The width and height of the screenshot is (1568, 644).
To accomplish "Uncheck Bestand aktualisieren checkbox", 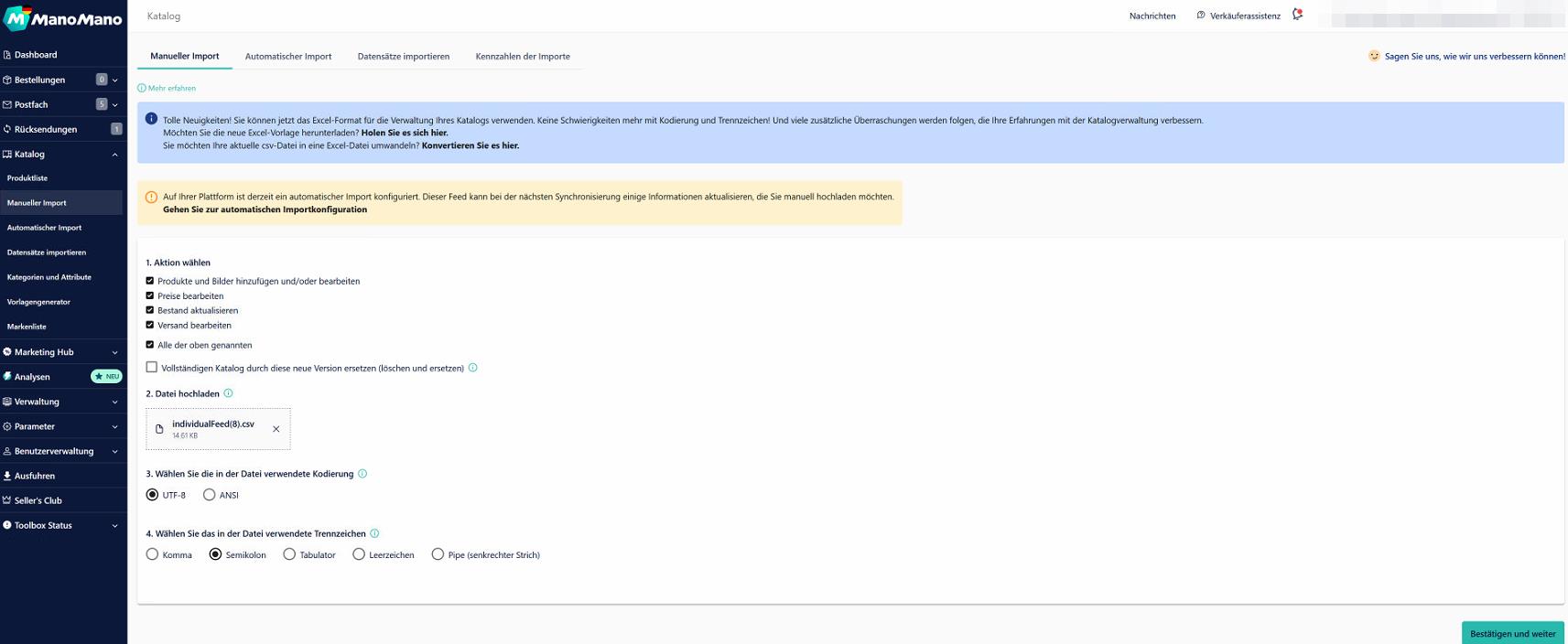I will (x=150, y=310).
